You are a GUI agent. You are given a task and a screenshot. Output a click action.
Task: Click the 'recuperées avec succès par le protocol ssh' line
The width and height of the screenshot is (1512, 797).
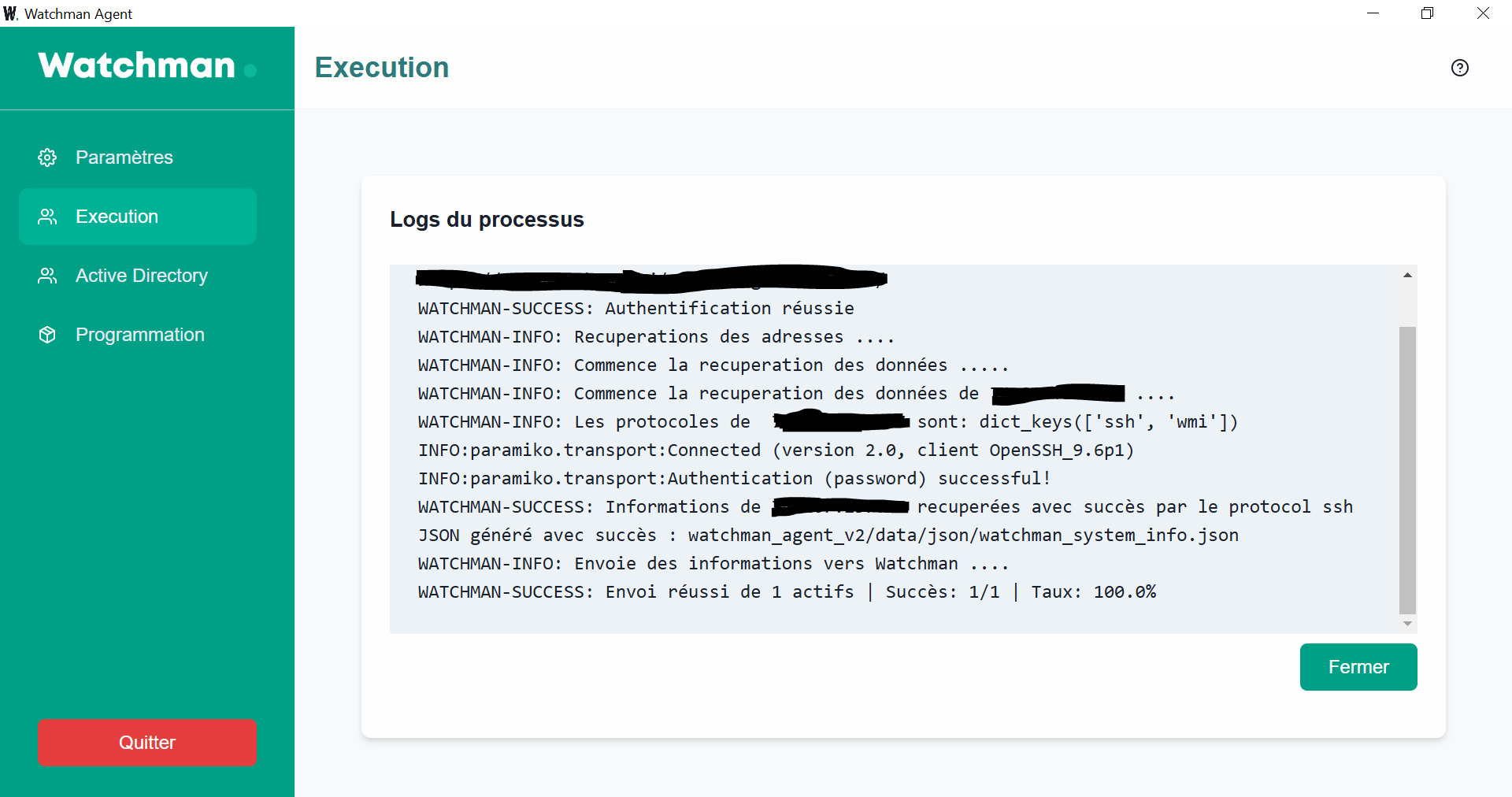886,507
